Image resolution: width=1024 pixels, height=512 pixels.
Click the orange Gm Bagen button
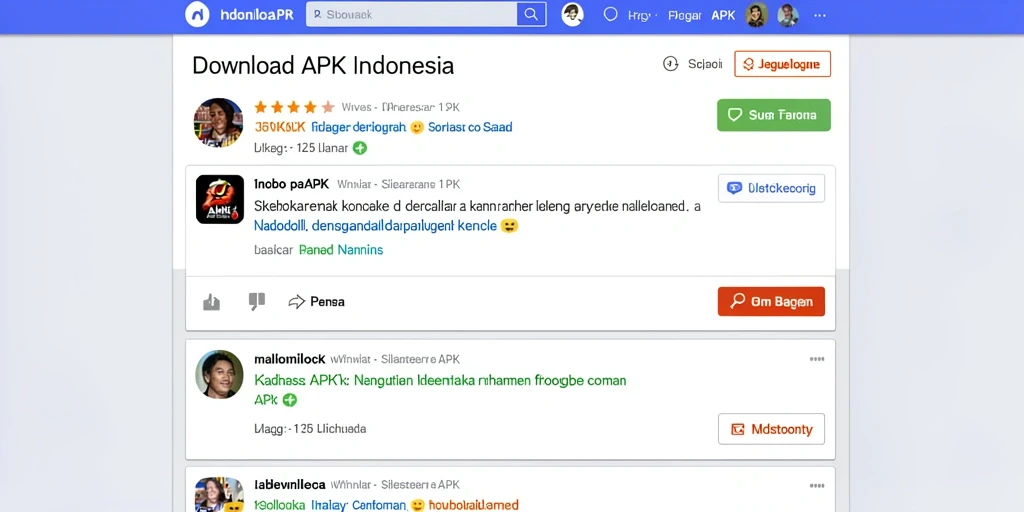pos(771,302)
